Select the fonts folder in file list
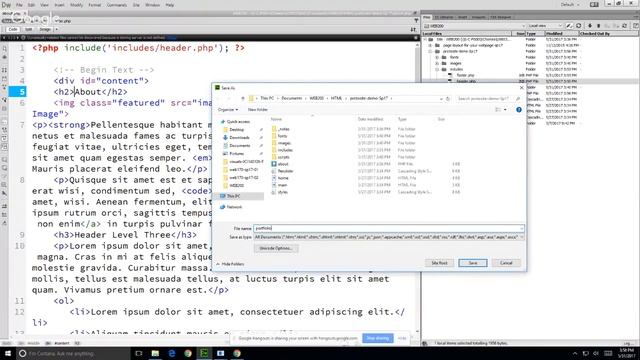 [x=282, y=136]
